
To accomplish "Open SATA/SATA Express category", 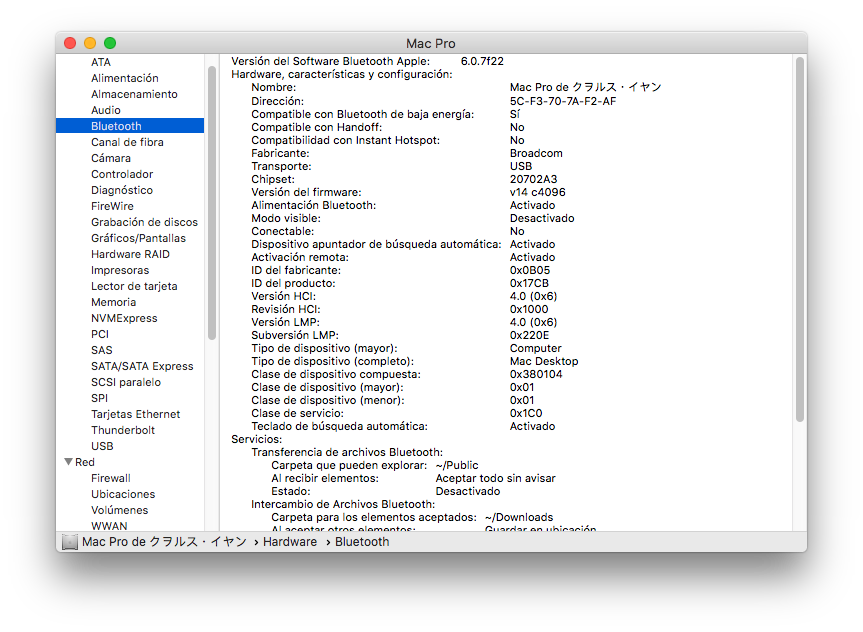I will (x=142, y=366).
